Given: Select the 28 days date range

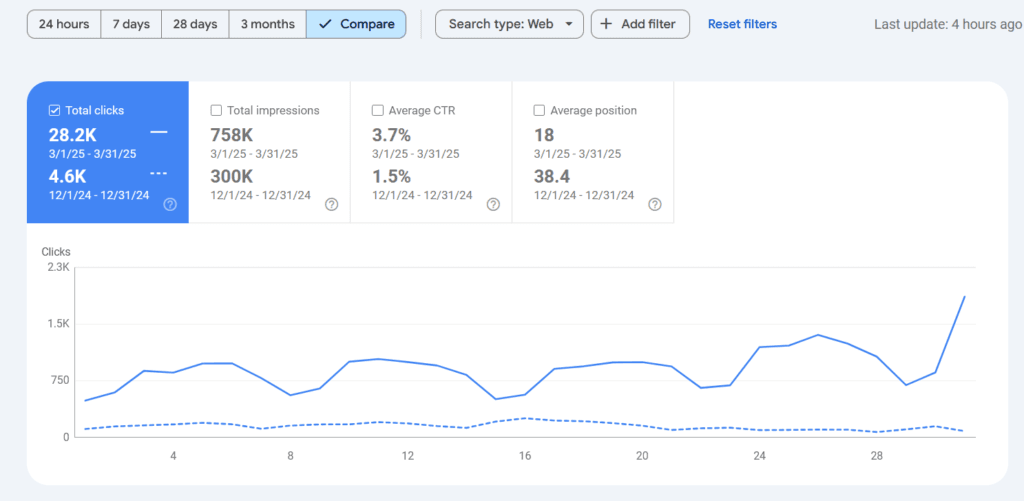Looking at the screenshot, I should [195, 24].
